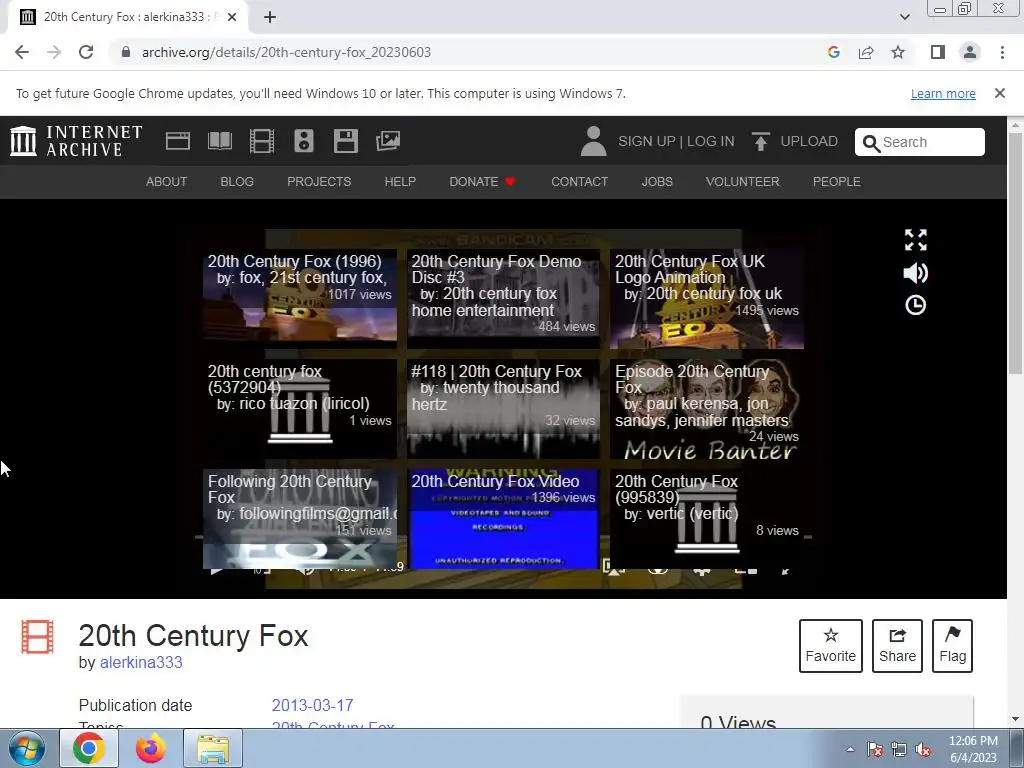Click the Internet Archive logo

tap(76, 141)
